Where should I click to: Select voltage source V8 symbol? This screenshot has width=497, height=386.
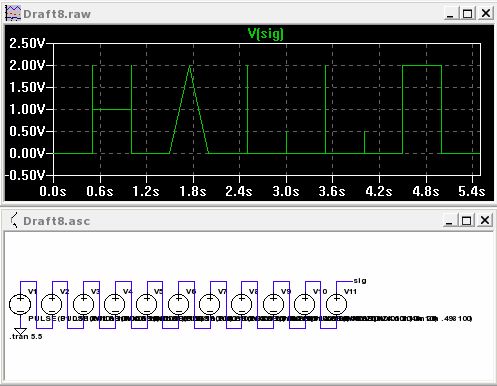click(242, 304)
